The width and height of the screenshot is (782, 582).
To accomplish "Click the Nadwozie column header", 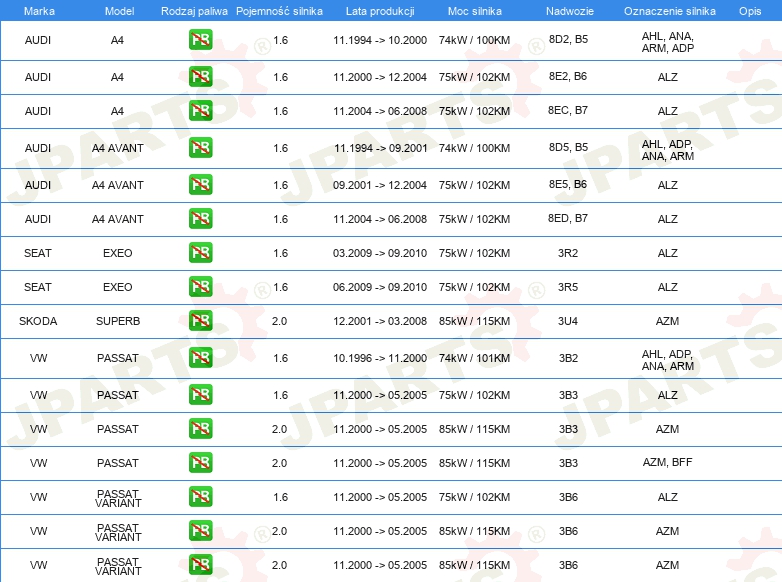I will tap(570, 11).
